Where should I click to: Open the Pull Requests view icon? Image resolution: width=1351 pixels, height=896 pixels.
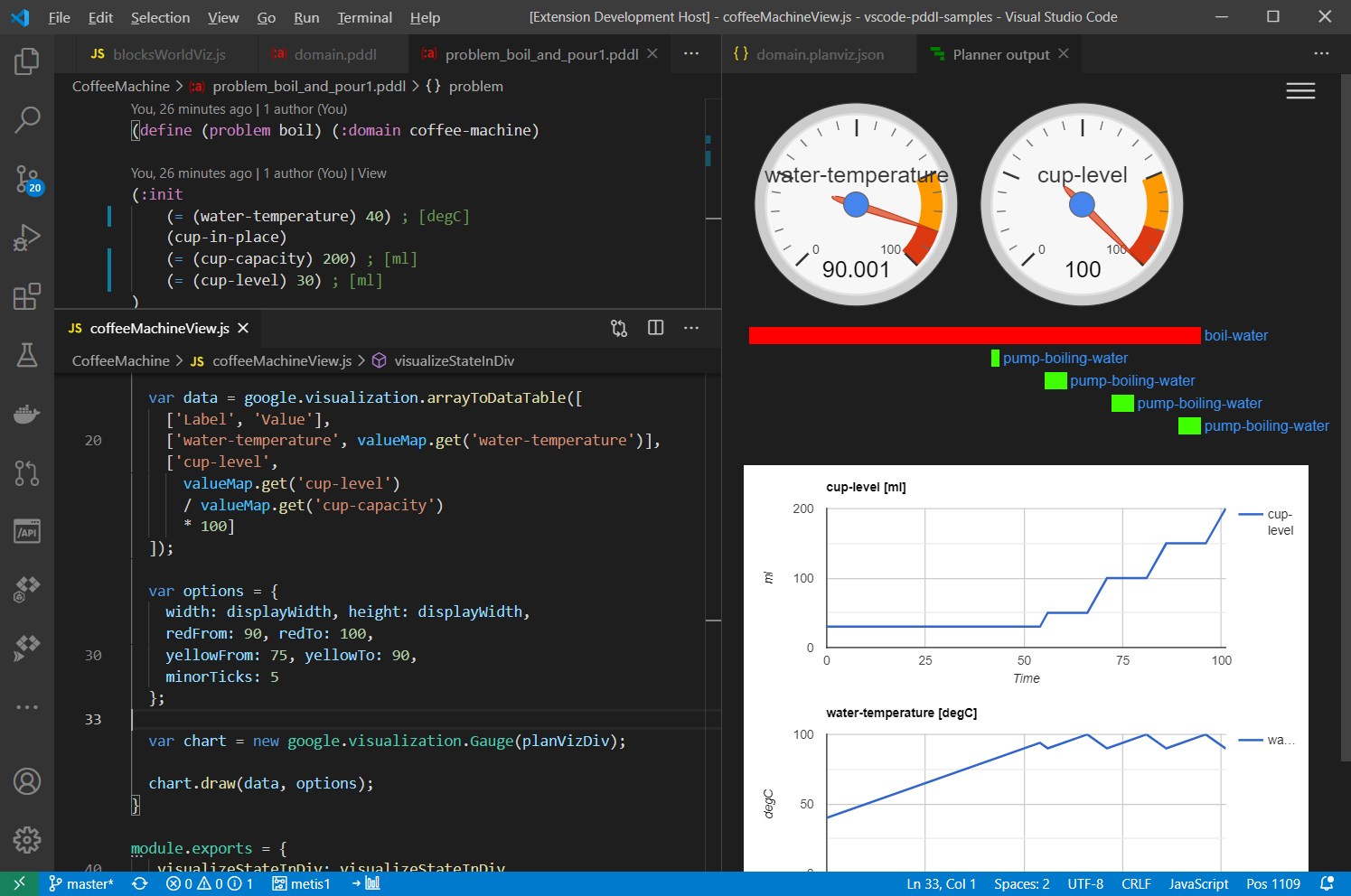(x=27, y=472)
